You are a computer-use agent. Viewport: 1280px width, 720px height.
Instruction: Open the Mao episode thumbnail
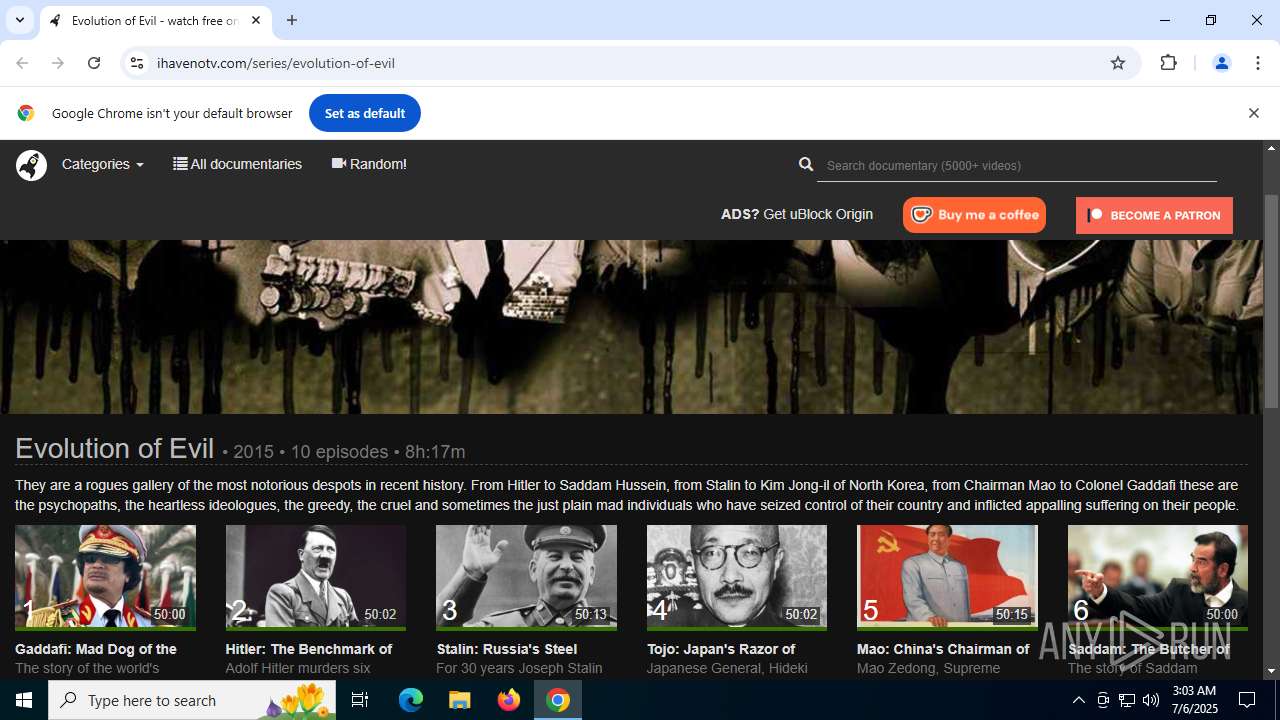[x=947, y=577]
